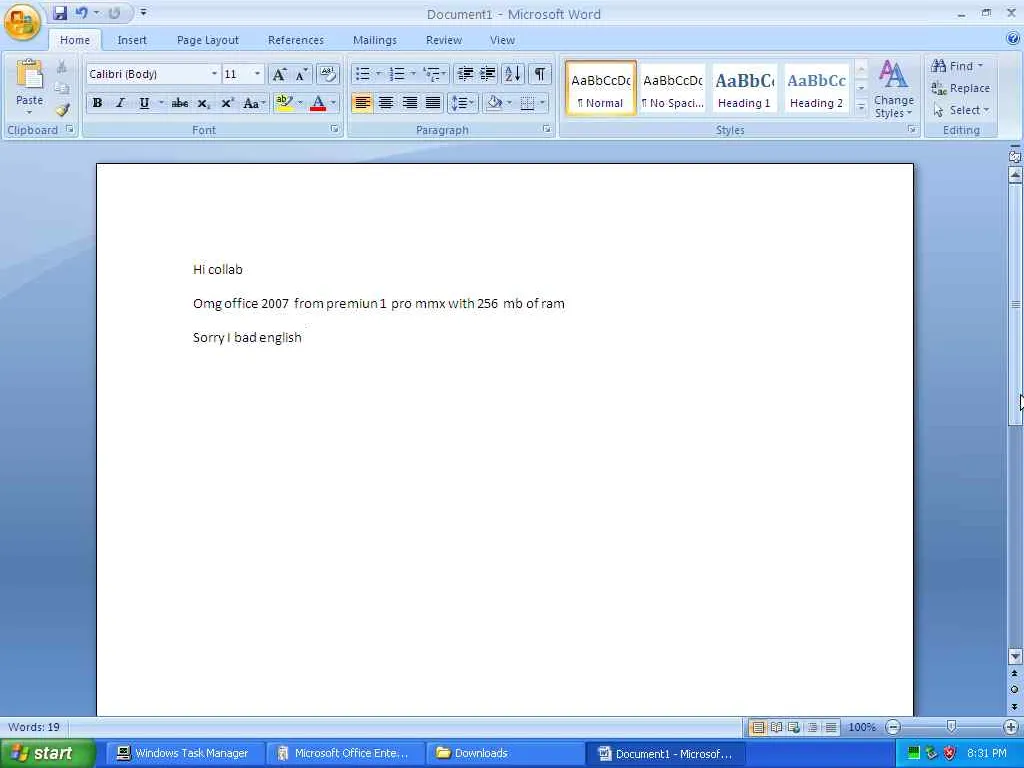The width and height of the screenshot is (1024, 768).
Task: Toggle Italic formatting
Action: tap(120, 103)
